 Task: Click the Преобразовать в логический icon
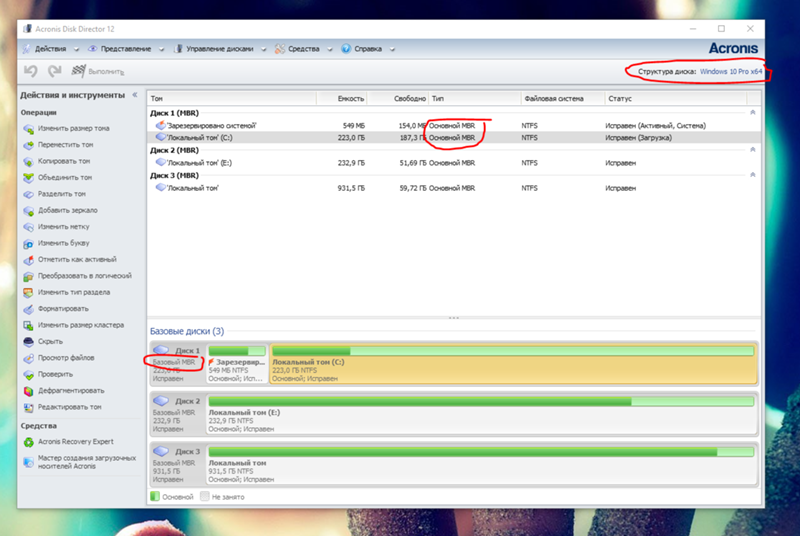click(29, 276)
